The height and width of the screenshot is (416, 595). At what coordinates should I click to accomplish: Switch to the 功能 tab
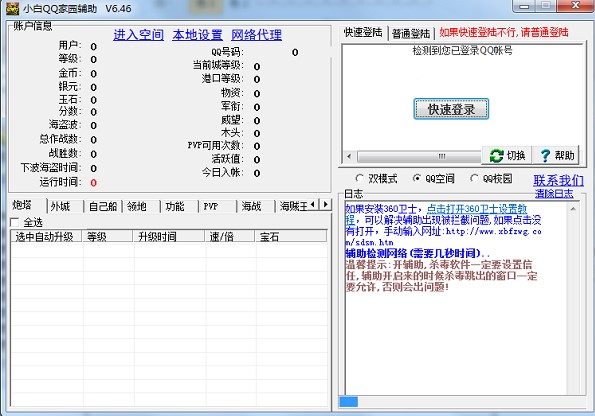tap(175, 206)
